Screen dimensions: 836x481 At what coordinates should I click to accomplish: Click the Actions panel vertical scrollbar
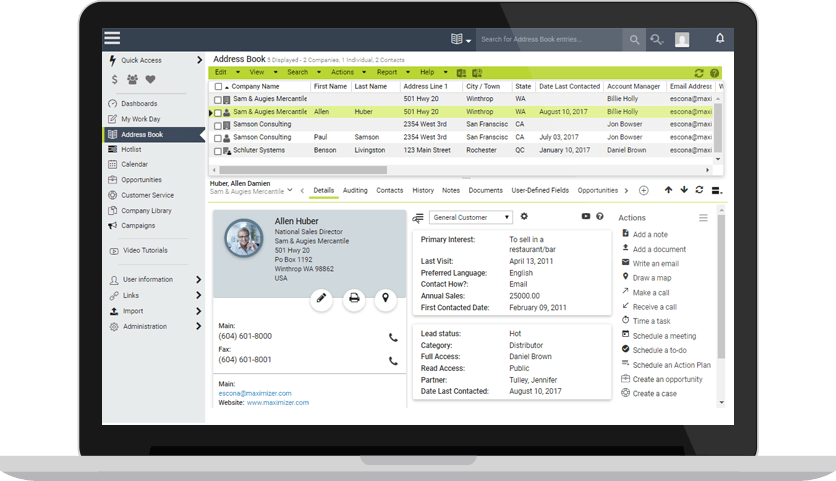pyautogui.click(x=721, y=286)
